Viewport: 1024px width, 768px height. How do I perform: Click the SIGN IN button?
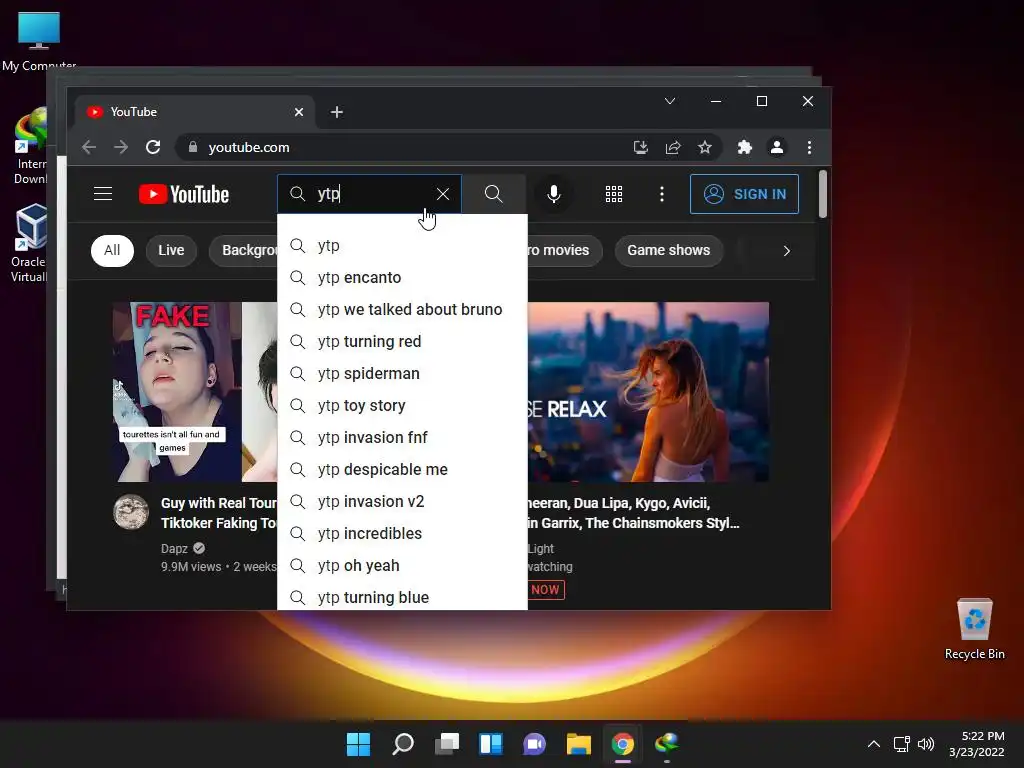(744, 194)
